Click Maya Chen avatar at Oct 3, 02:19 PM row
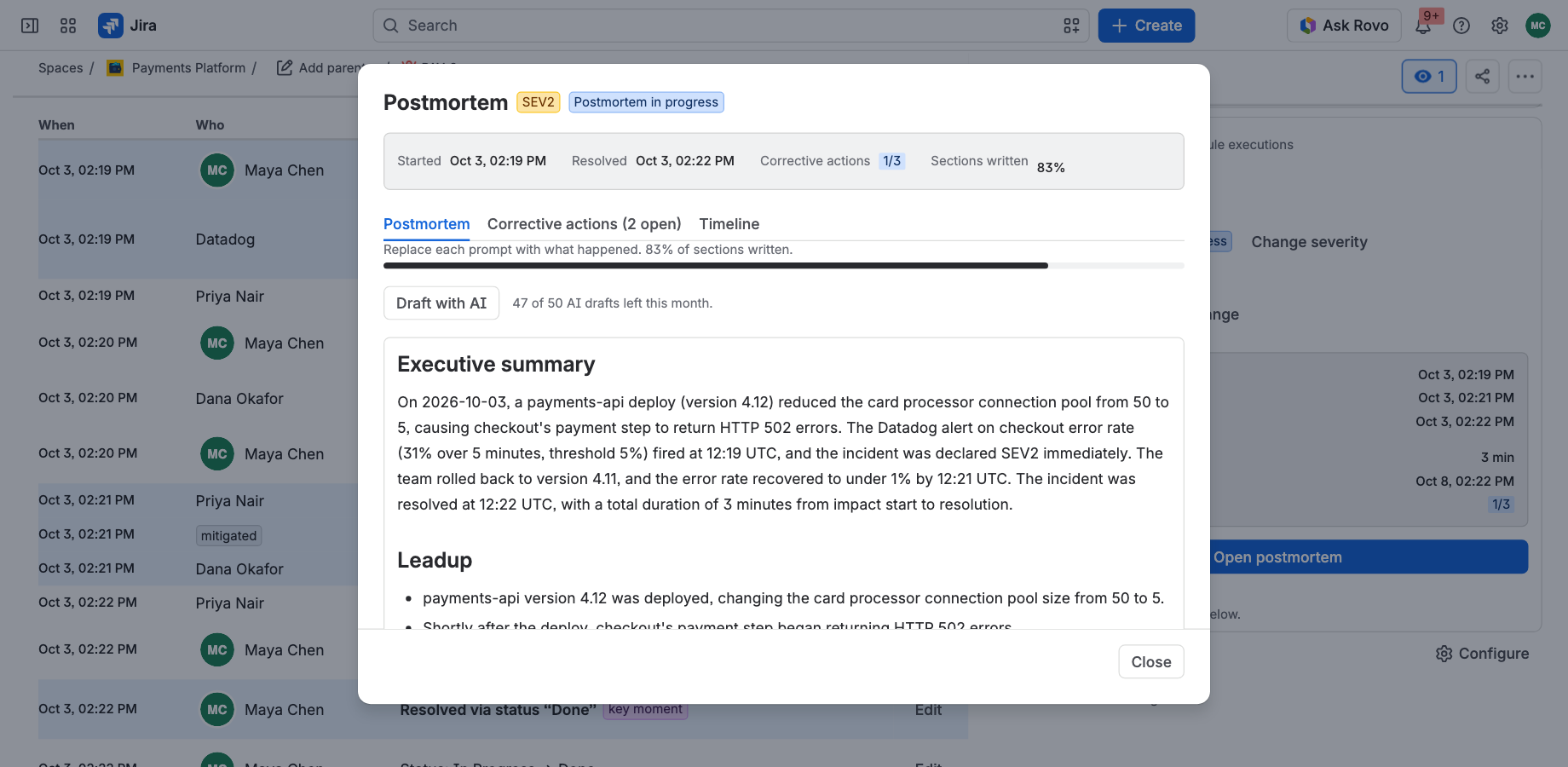Viewport: 1568px width, 767px height. pyautogui.click(x=217, y=170)
